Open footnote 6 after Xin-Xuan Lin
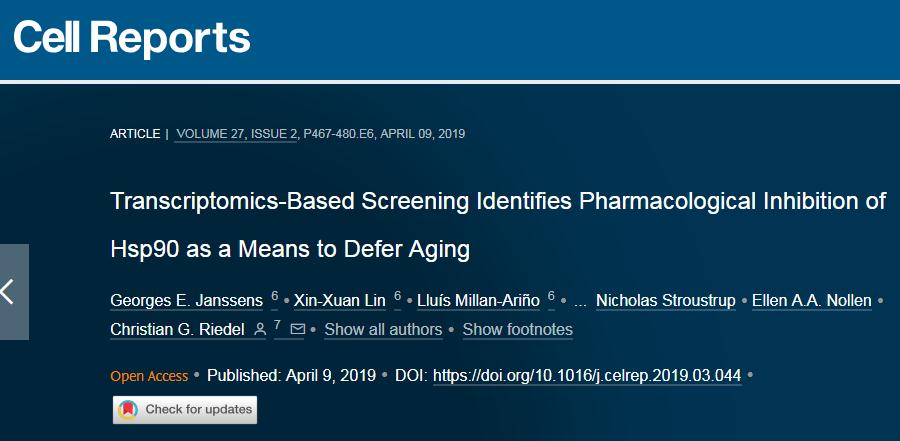 (x=397, y=296)
